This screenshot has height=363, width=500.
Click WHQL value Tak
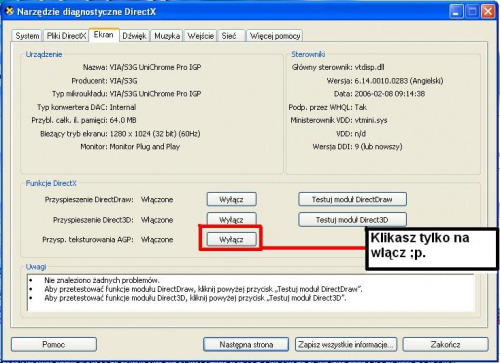pyautogui.click(x=360, y=107)
